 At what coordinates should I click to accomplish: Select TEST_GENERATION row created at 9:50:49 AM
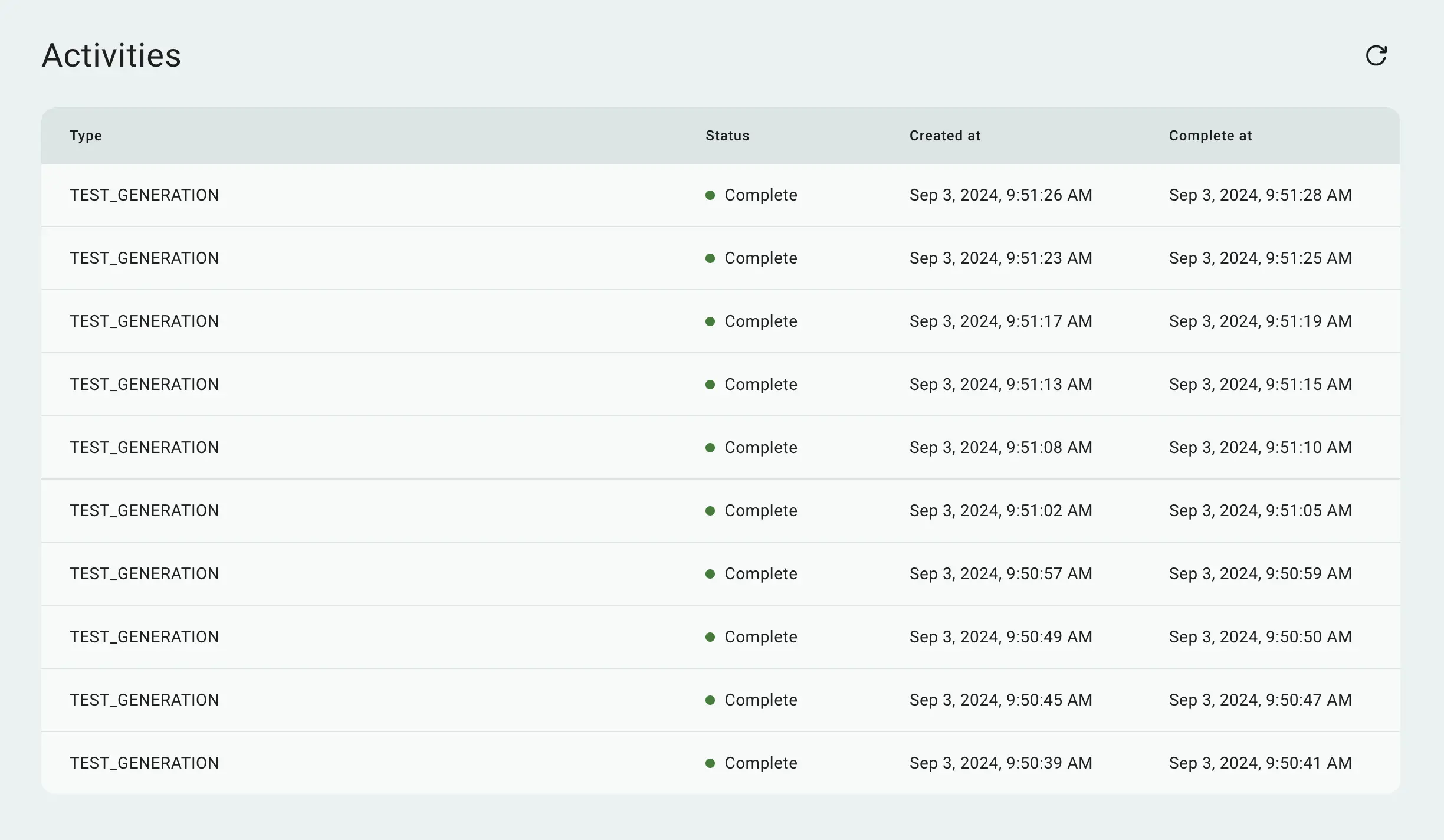721,636
